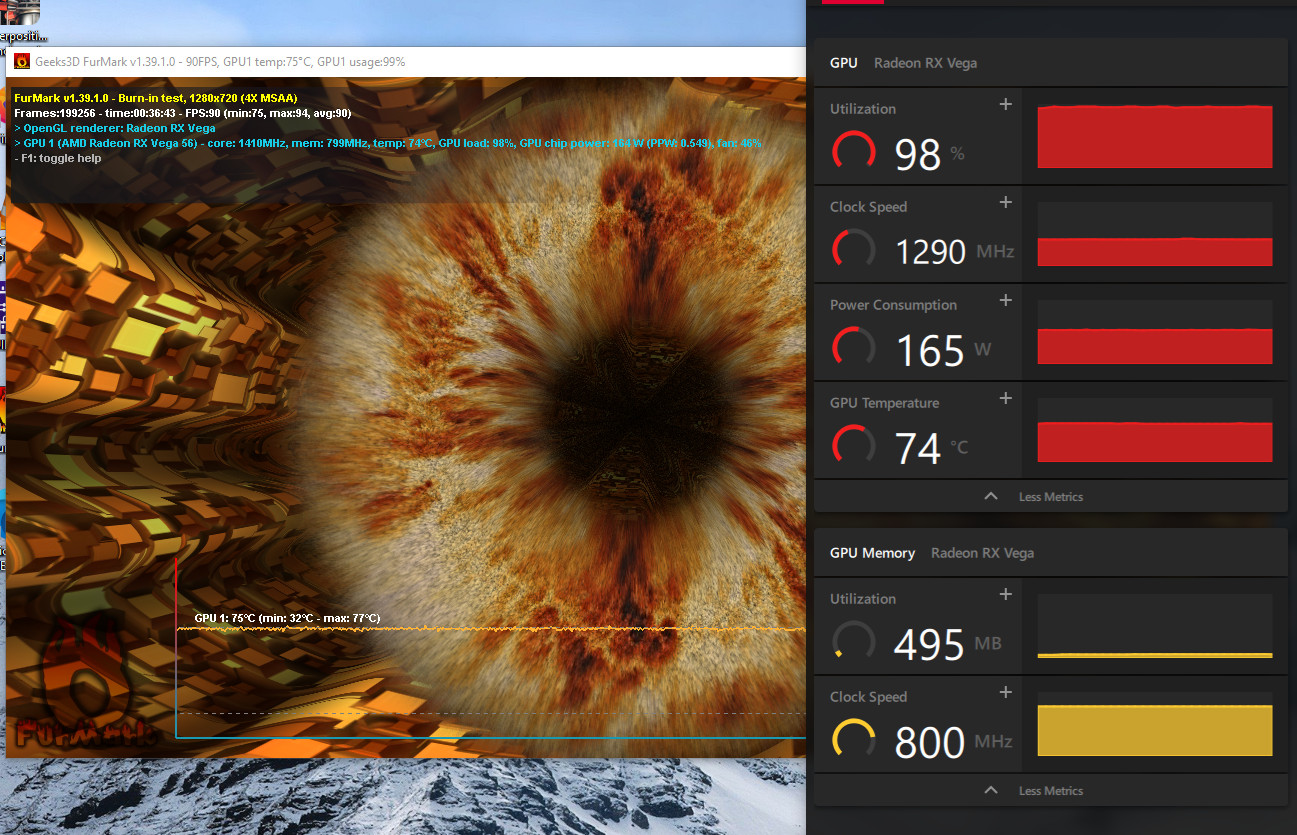Click the GPU Clock Speed history graph
This screenshot has width=1297, height=835.
[1155, 234]
